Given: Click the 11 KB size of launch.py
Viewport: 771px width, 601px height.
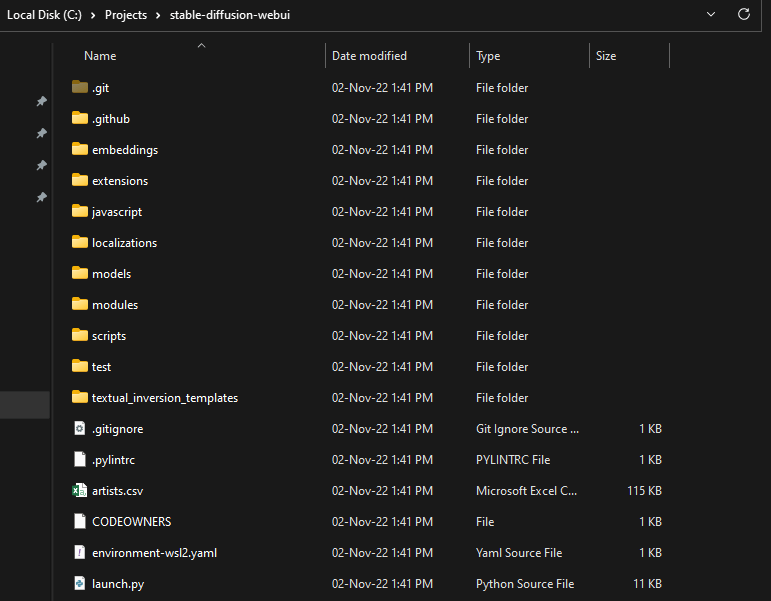Looking at the screenshot, I should point(647,584).
